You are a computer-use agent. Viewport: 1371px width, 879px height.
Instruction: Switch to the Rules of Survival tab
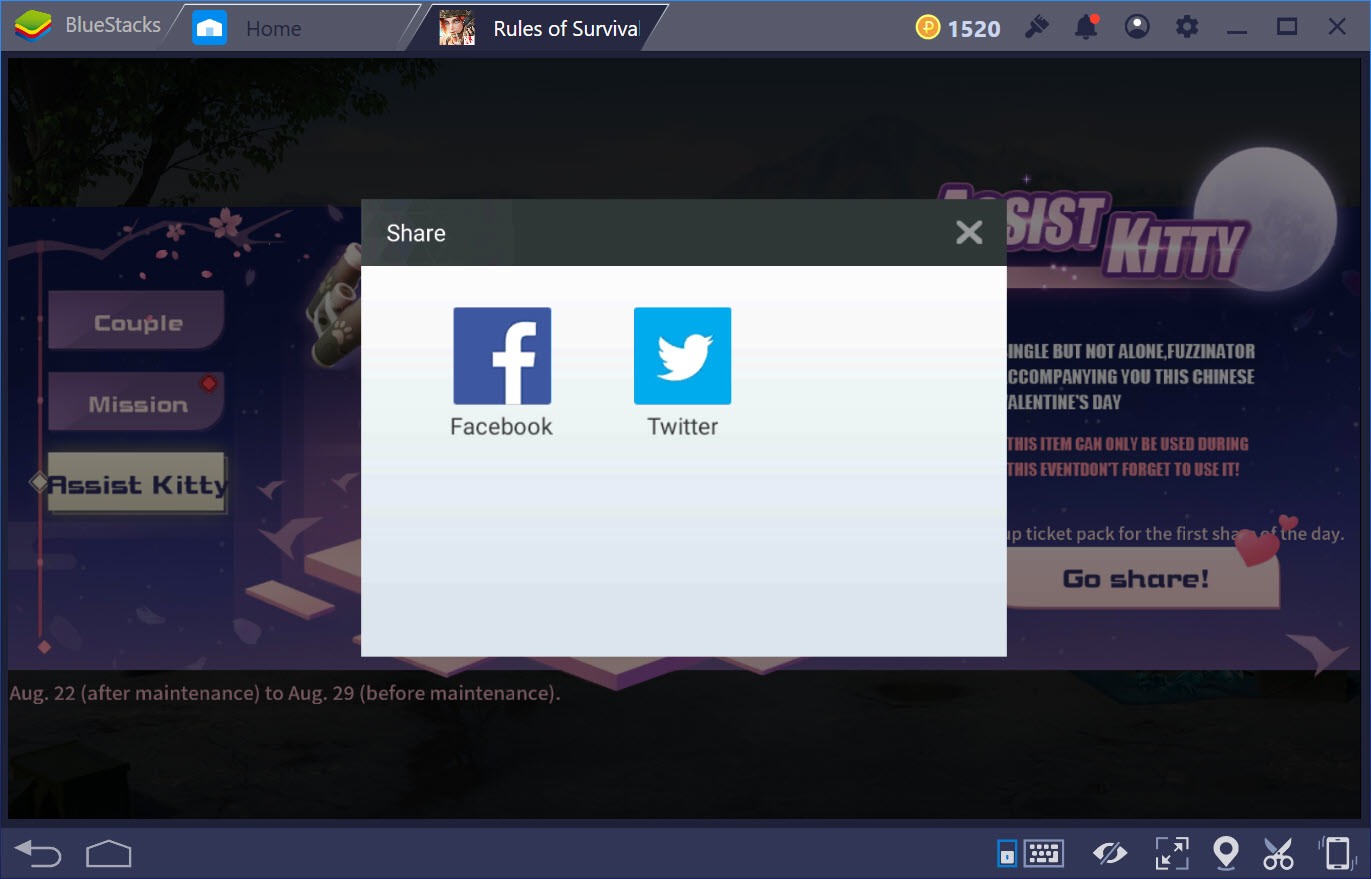(542, 28)
